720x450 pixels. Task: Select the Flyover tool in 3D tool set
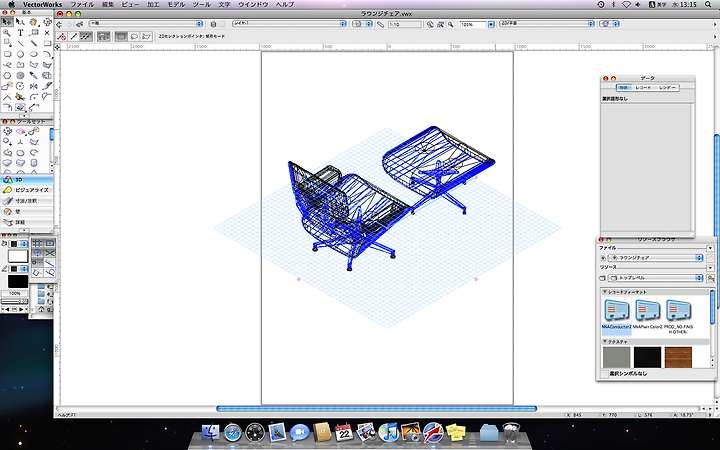click(7, 131)
